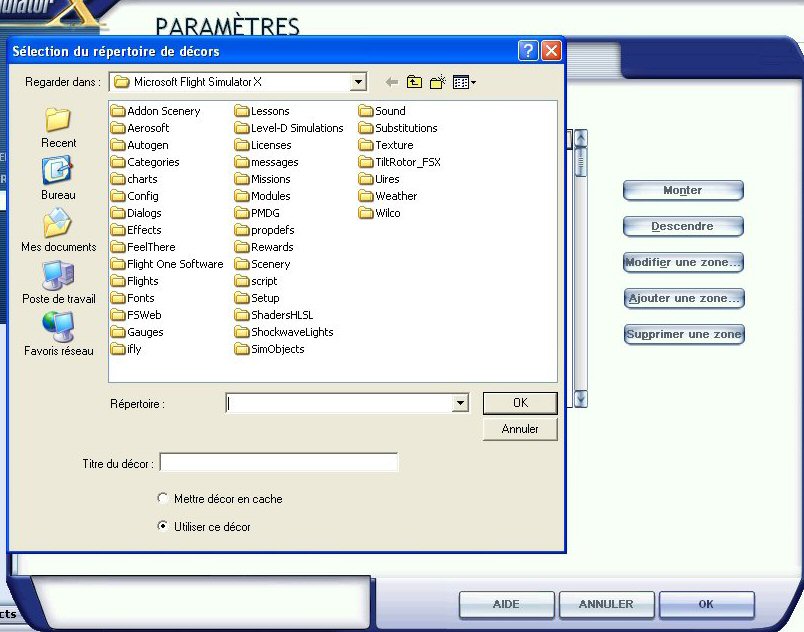Click the Titre du décor field

pyautogui.click(x=279, y=463)
